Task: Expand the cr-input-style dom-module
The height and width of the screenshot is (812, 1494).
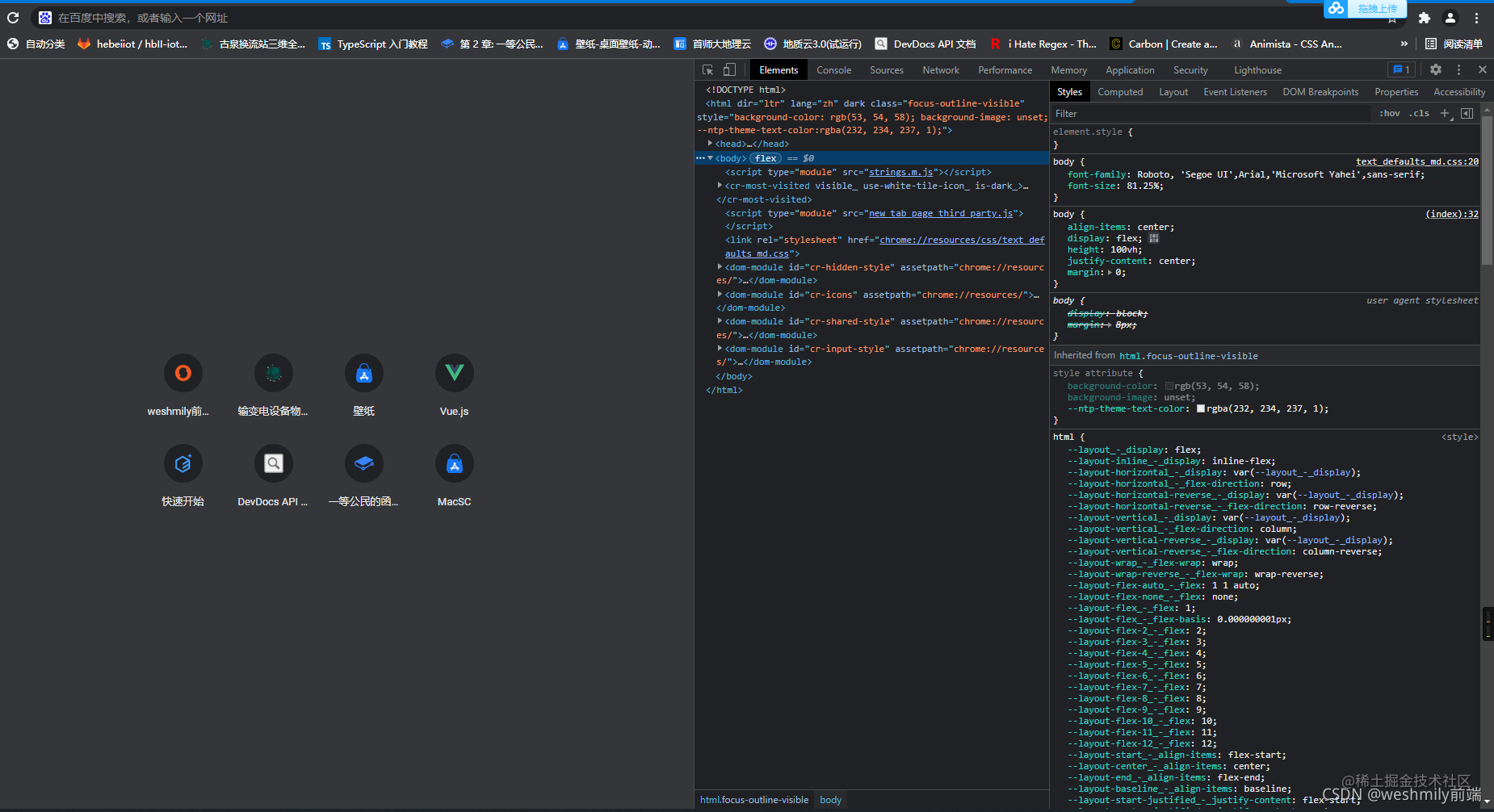Action: pyautogui.click(x=720, y=349)
